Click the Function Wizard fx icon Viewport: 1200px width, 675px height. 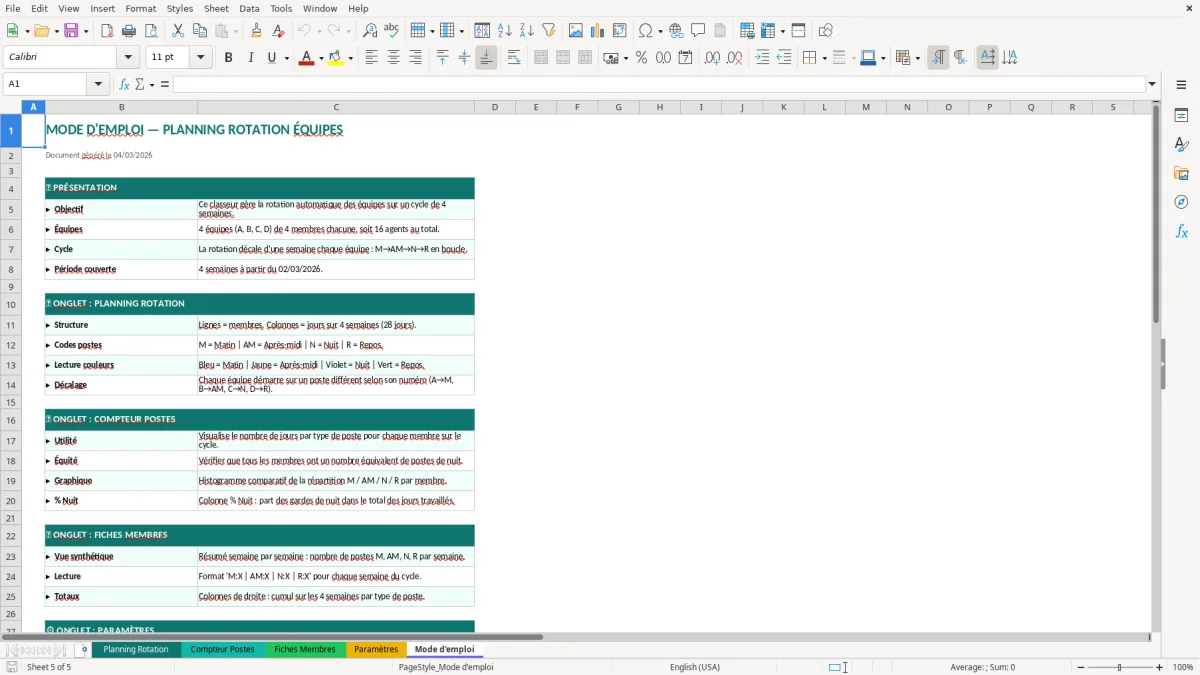pos(124,84)
